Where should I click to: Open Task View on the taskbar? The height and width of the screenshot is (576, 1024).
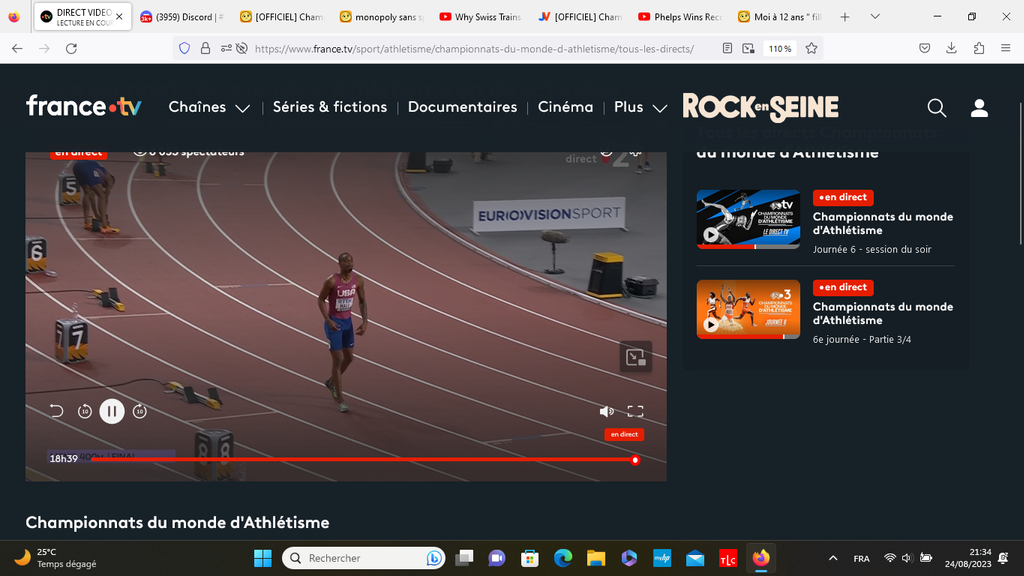click(x=464, y=558)
